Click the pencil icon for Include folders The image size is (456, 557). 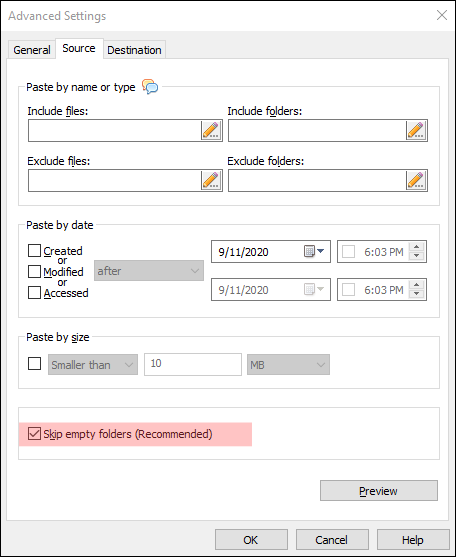coord(416,130)
